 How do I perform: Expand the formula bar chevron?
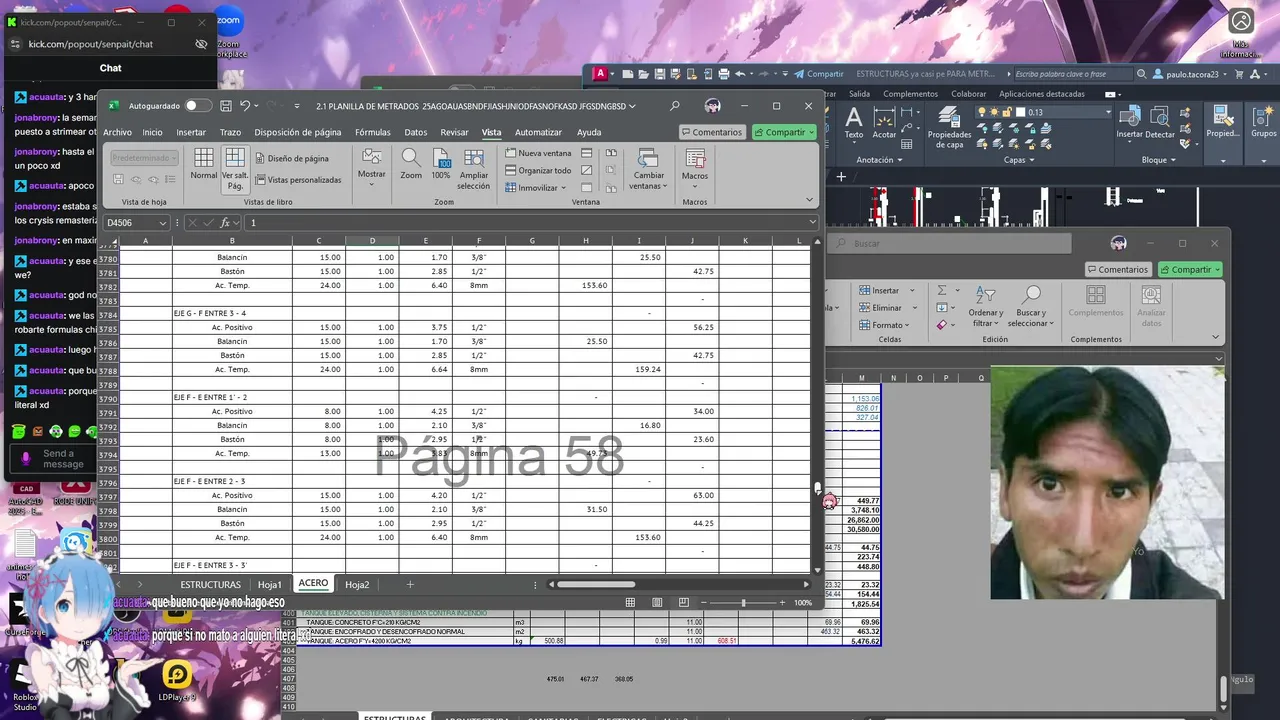[812, 222]
